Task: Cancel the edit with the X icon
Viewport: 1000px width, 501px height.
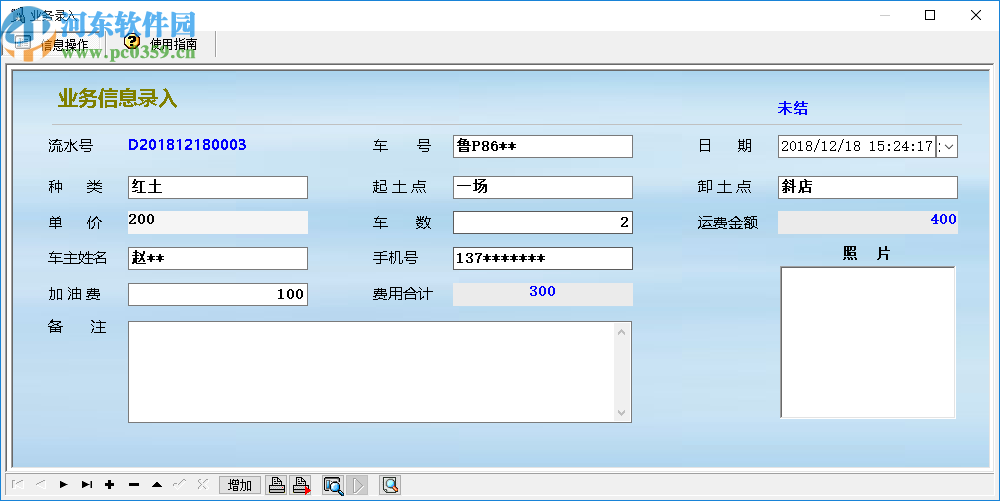Action: click(203, 485)
